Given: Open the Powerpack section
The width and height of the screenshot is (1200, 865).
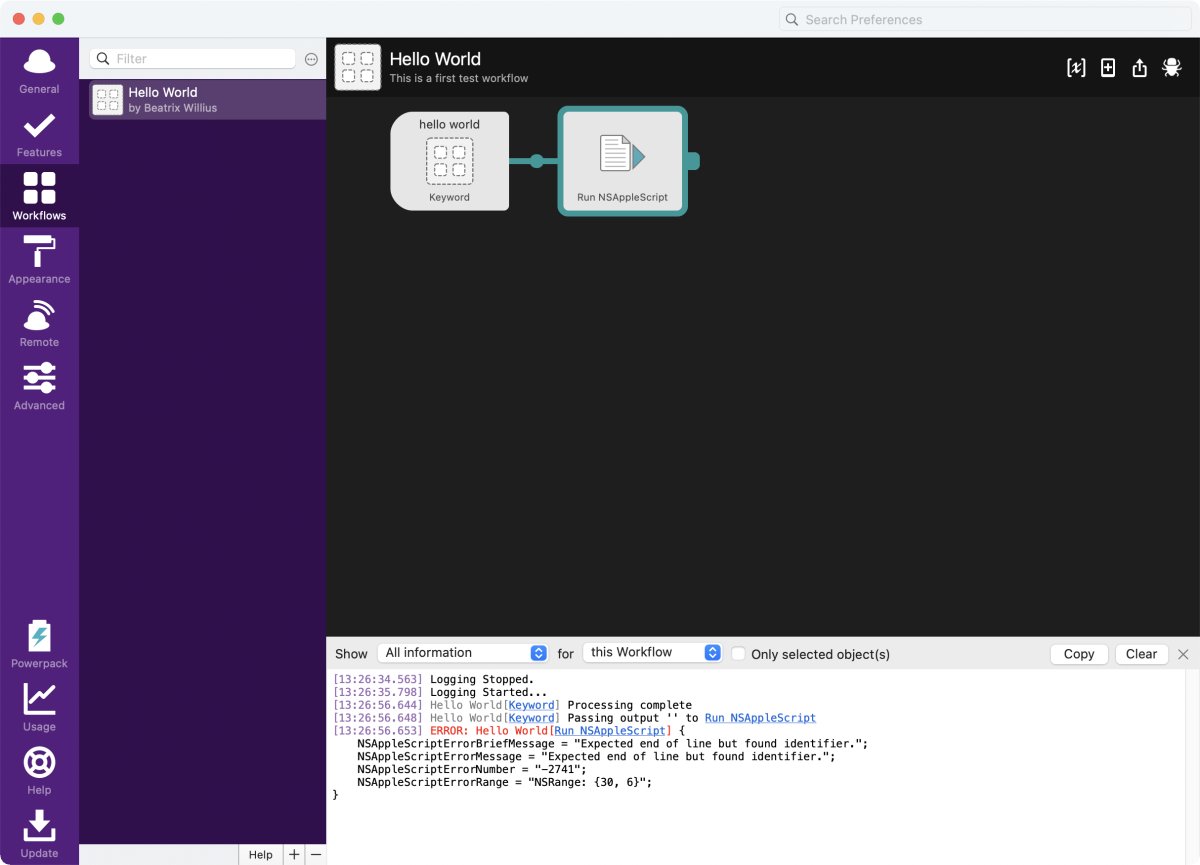Looking at the screenshot, I should (x=39, y=644).
